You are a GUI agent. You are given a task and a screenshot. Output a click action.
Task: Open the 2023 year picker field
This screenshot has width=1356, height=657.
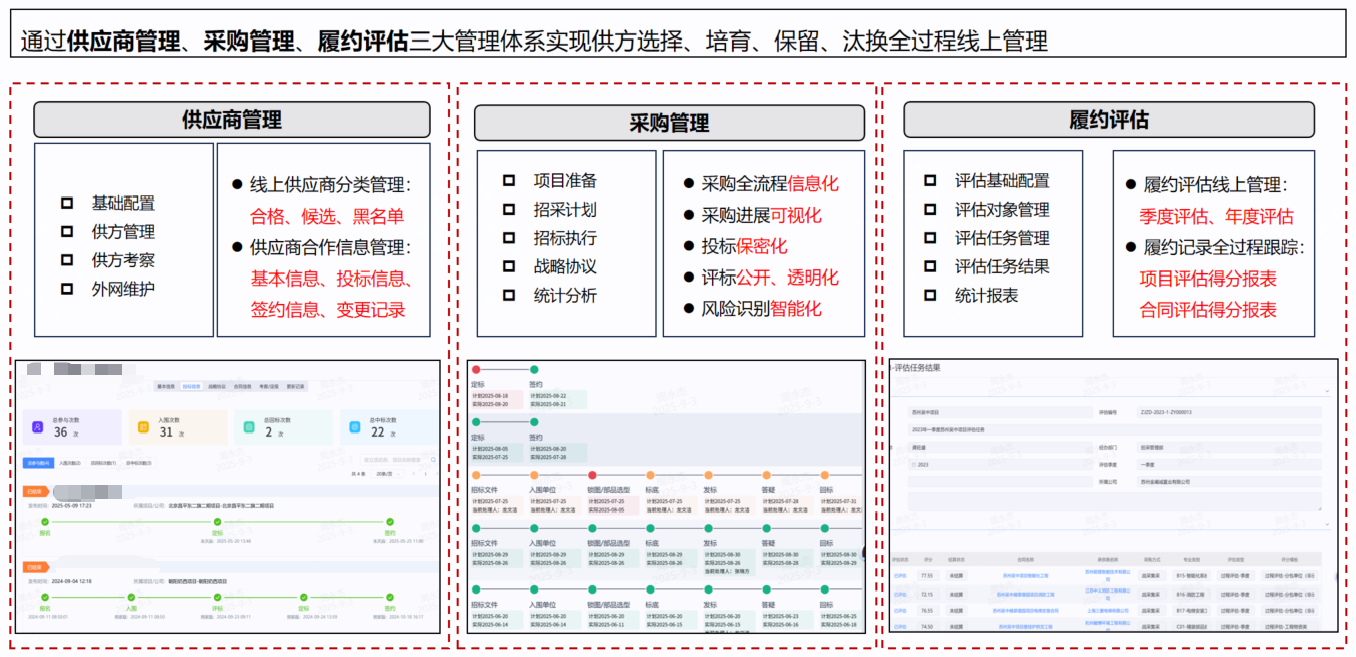pyautogui.click(x=1000, y=465)
